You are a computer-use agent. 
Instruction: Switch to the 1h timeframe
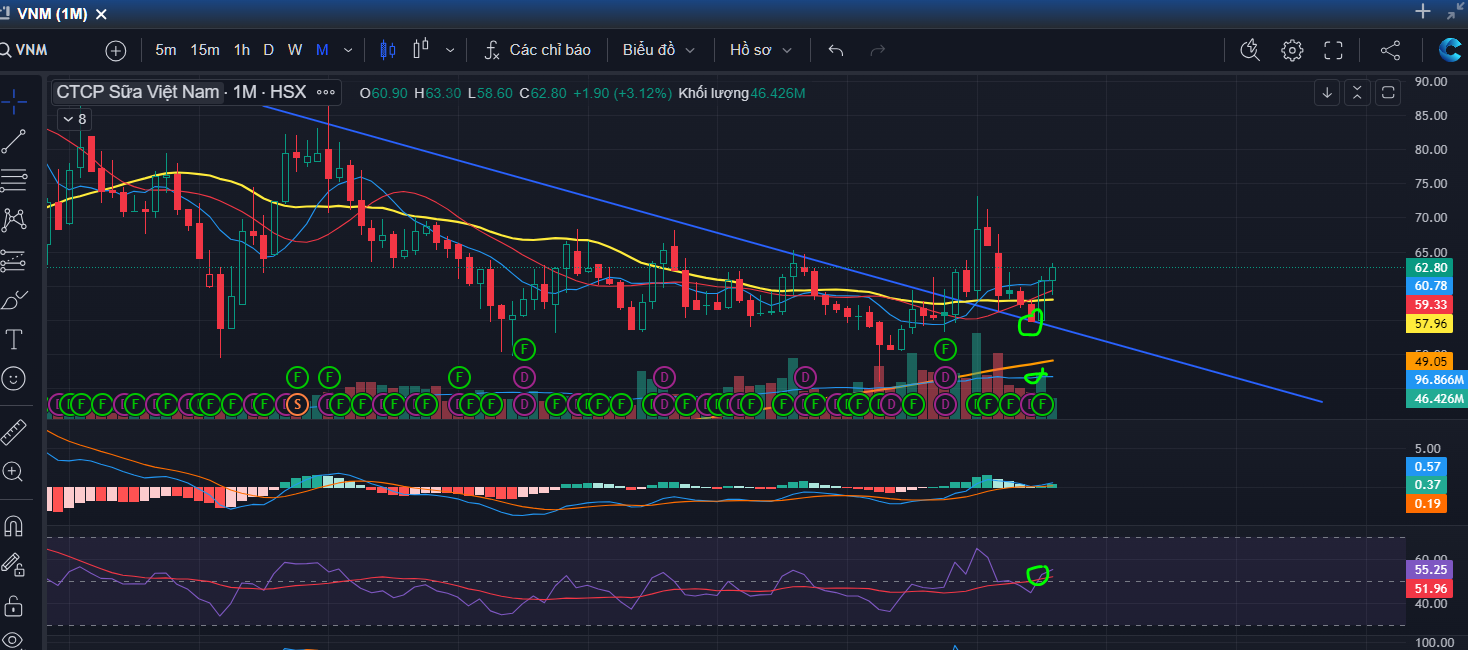click(x=242, y=50)
